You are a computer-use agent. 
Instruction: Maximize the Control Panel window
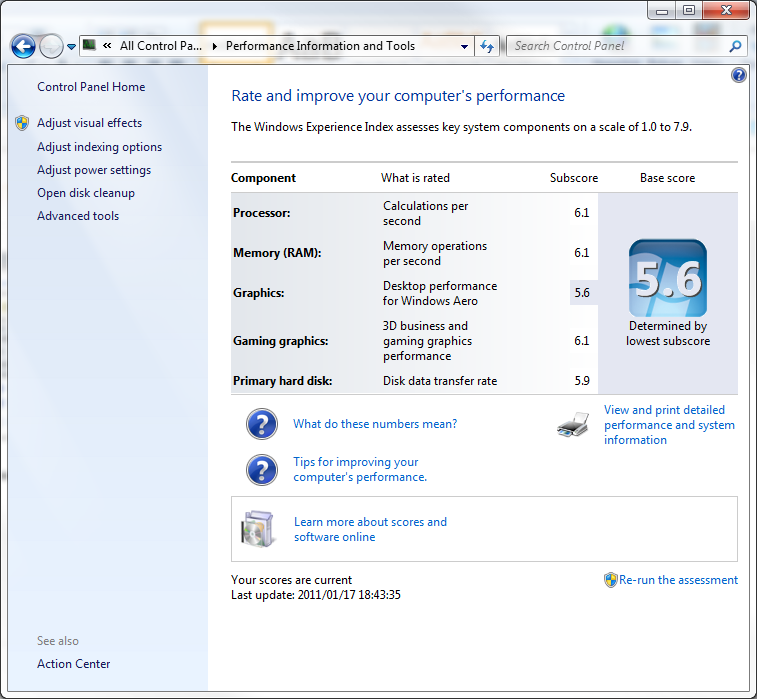pyautogui.click(x=689, y=11)
